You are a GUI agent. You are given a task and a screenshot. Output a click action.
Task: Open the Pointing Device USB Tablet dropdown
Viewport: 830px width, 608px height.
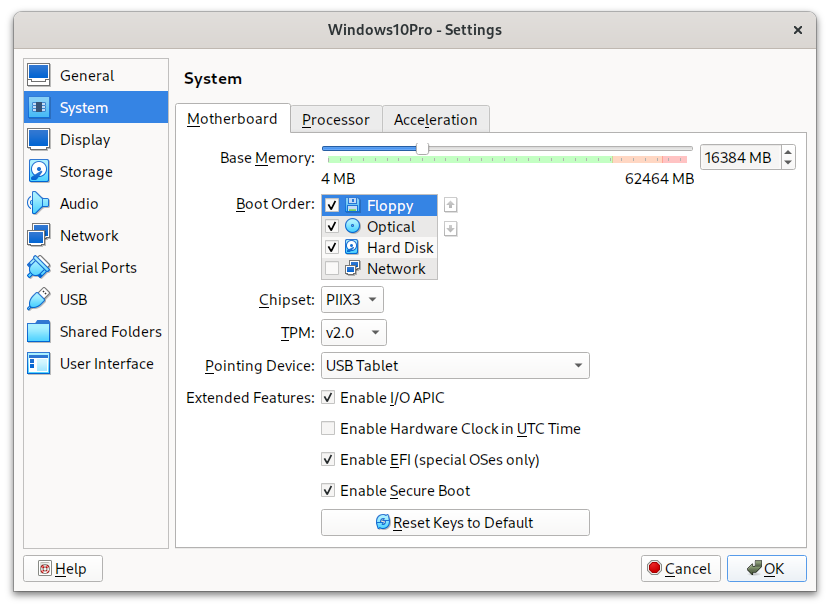455,366
